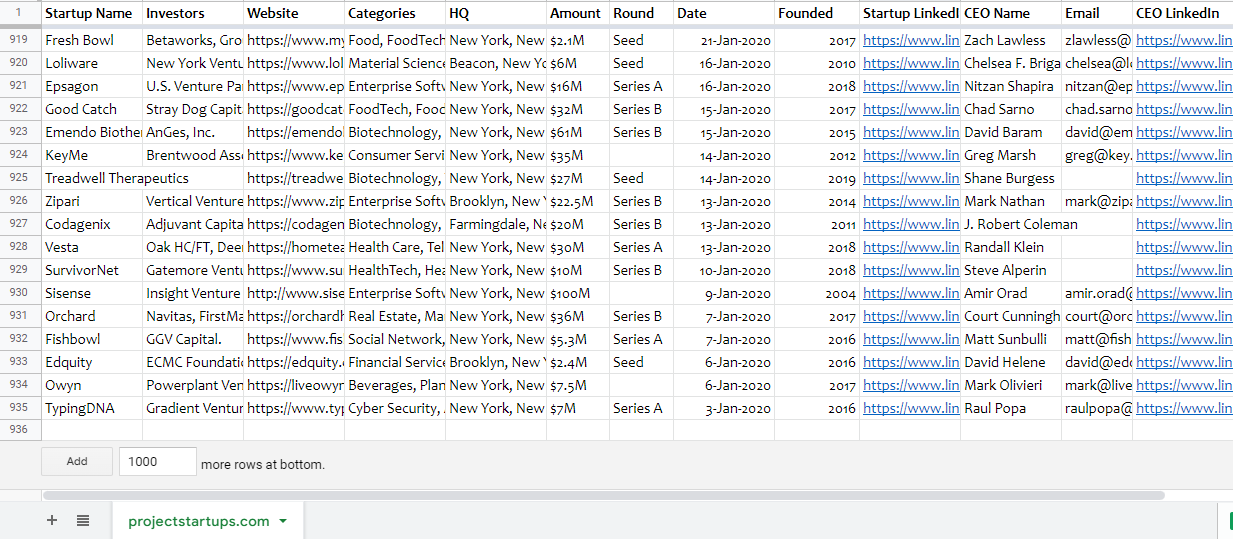Select the Round header cell
The image size is (1233, 539).
641,13
